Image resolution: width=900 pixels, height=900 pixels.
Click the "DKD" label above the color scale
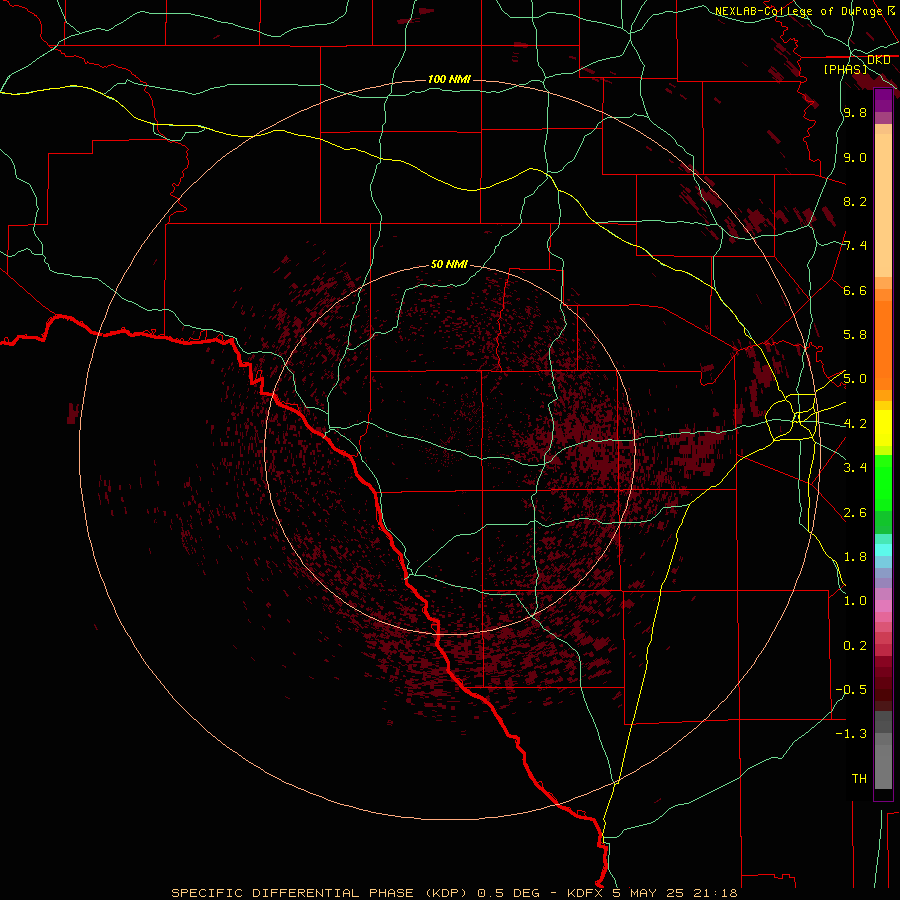[879, 60]
